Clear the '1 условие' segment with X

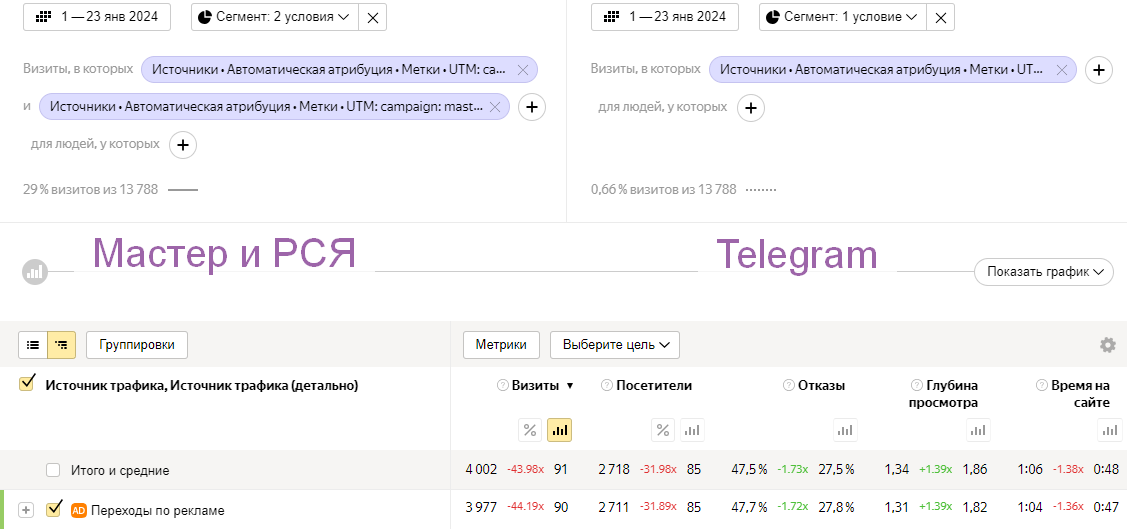(x=940, y=17)
